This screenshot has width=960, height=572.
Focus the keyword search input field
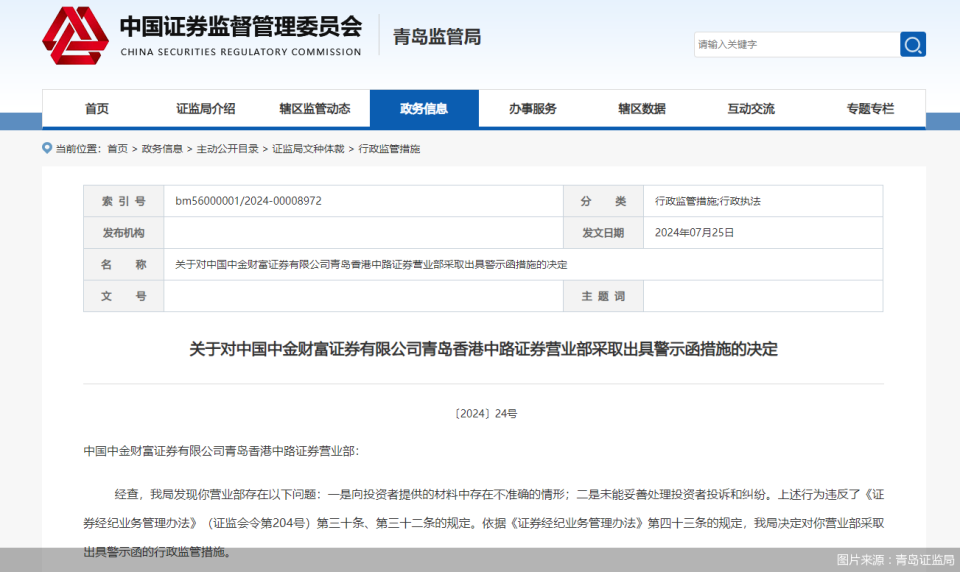[x=796, y=44]
